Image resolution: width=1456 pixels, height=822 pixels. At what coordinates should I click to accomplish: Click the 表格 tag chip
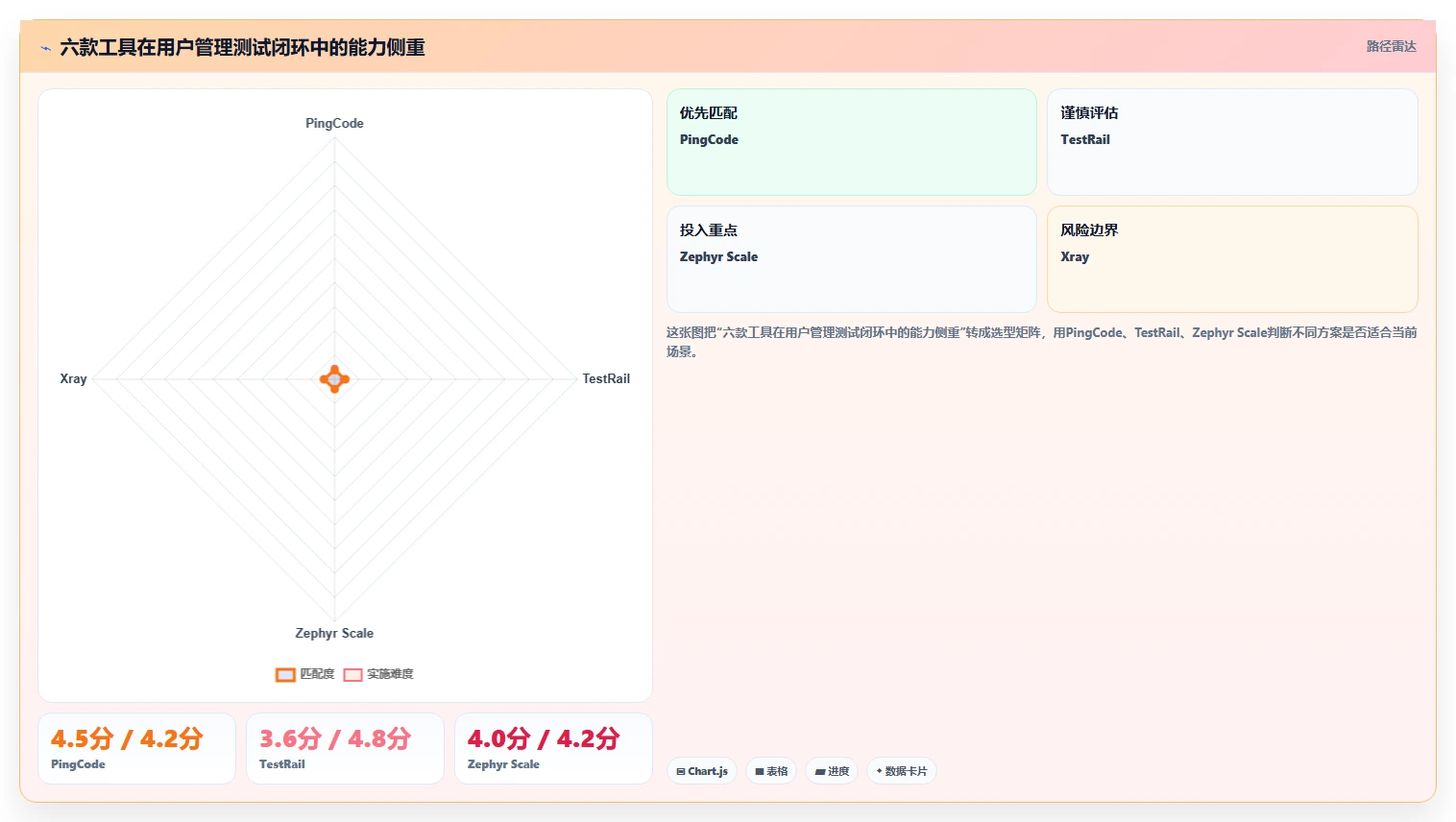771,771
